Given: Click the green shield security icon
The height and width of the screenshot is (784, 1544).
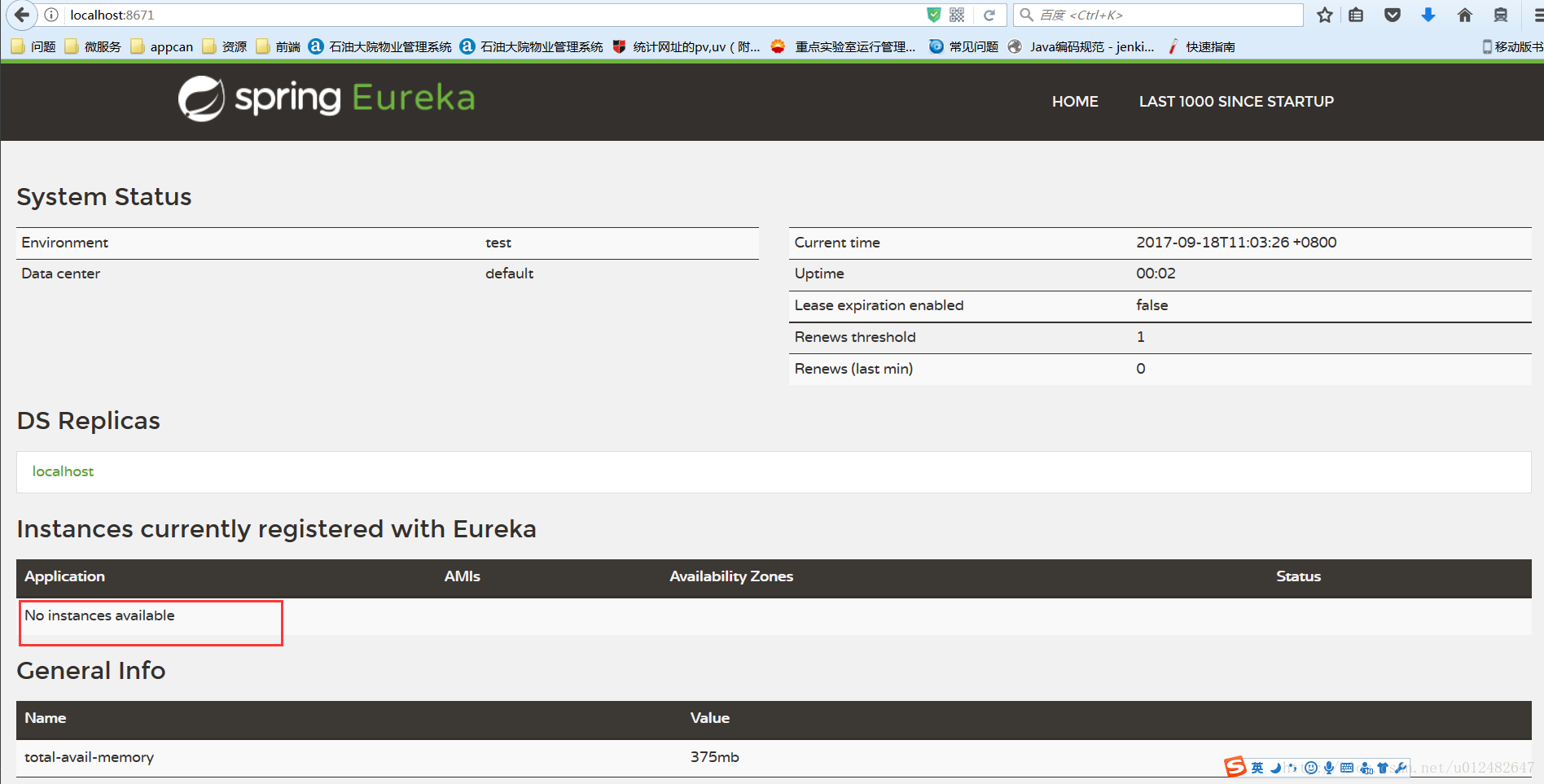Looking at the screenshot, I should 934,15.
